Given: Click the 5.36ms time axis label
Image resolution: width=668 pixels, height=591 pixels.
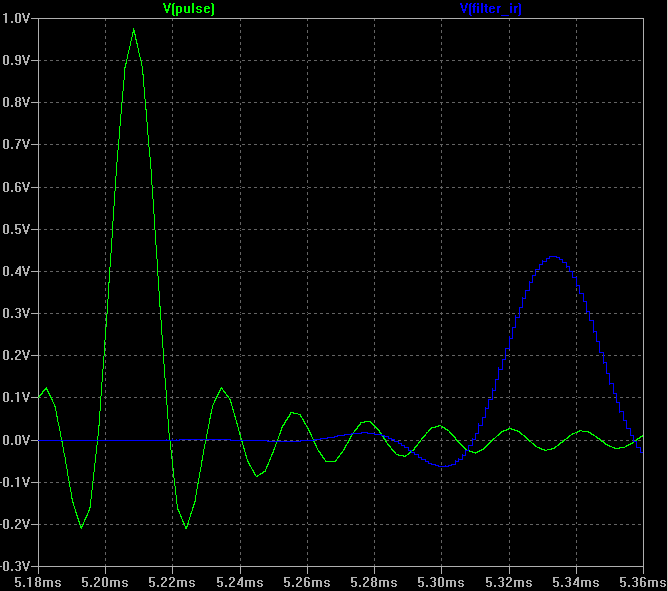Looking at the screenshot, I should click(x=643, y=582).
